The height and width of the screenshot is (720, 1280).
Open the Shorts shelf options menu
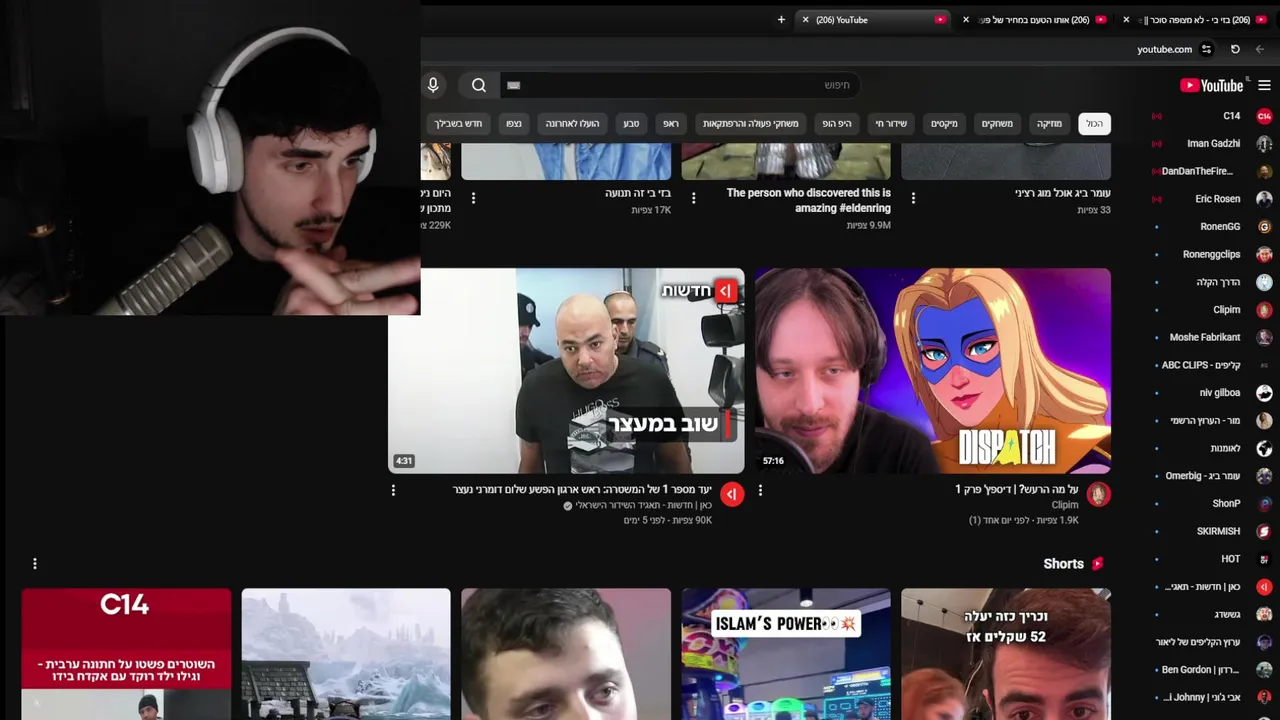[x=35, y=564]
